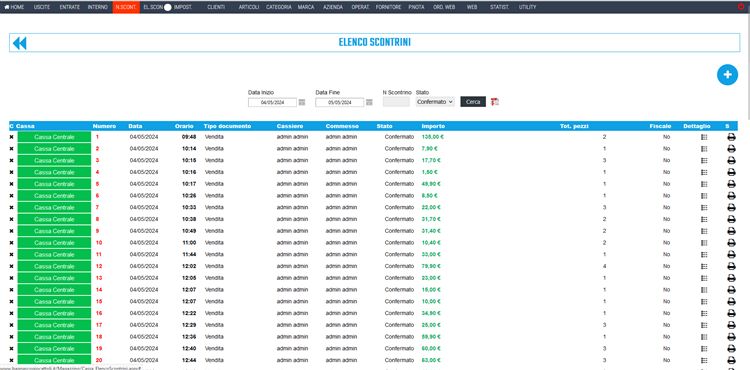Open FORNITORE menu

tap(388, 7)
